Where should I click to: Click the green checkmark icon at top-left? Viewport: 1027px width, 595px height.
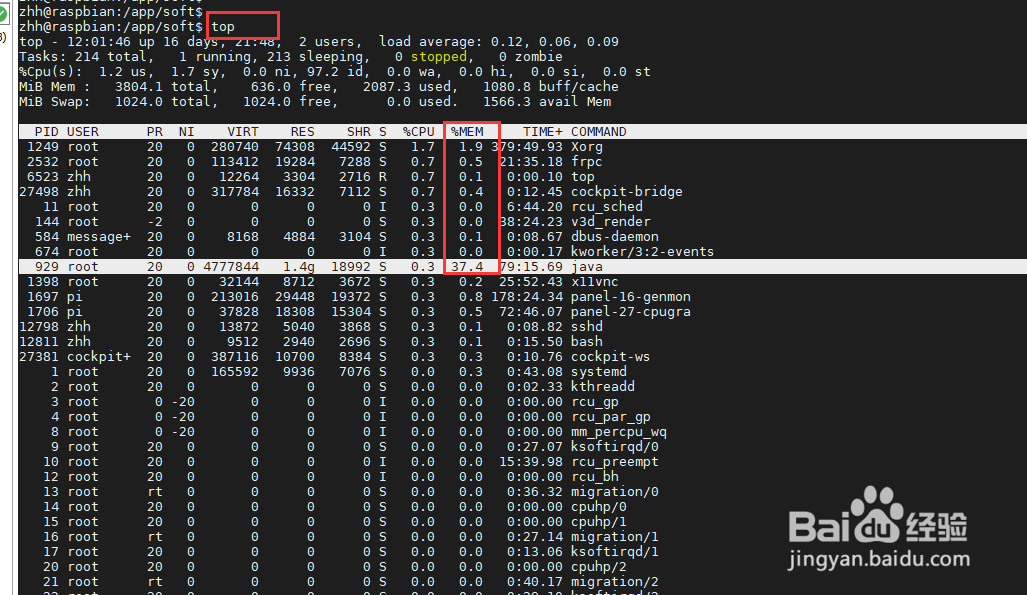[x=8, y=11]
